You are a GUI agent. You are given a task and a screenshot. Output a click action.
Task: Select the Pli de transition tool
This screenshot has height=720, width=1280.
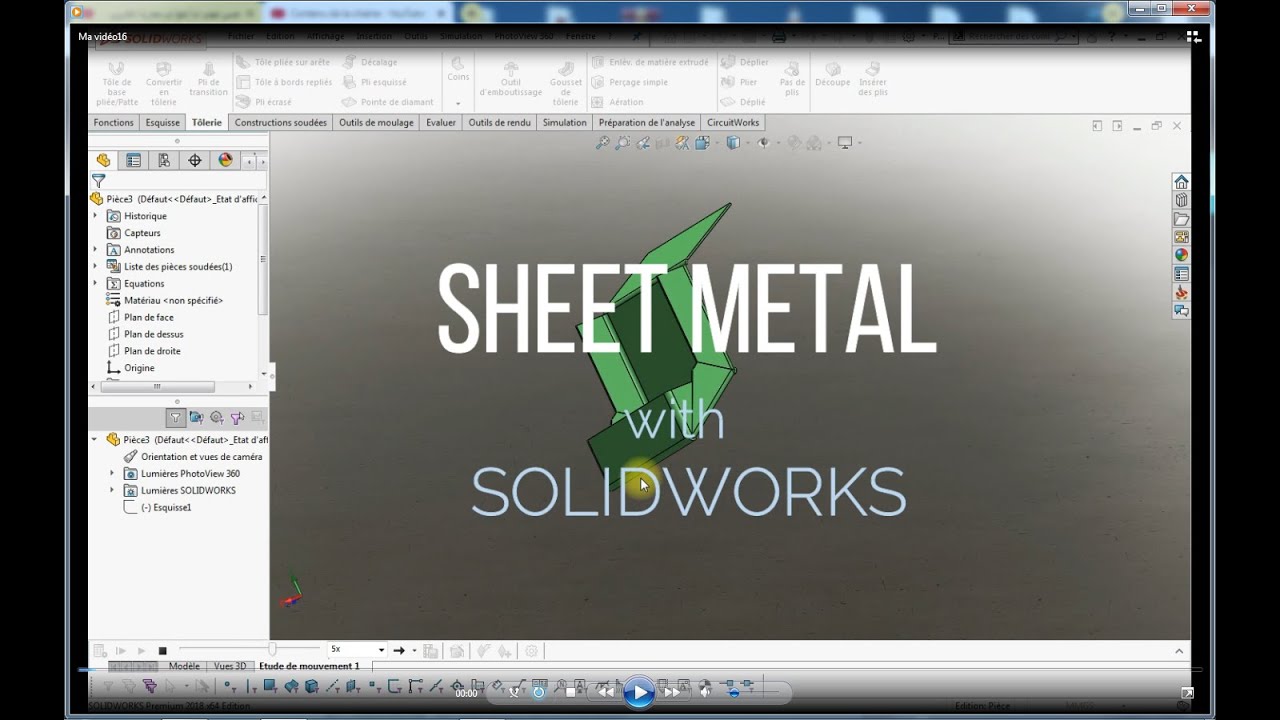click(x=208, y=79)
